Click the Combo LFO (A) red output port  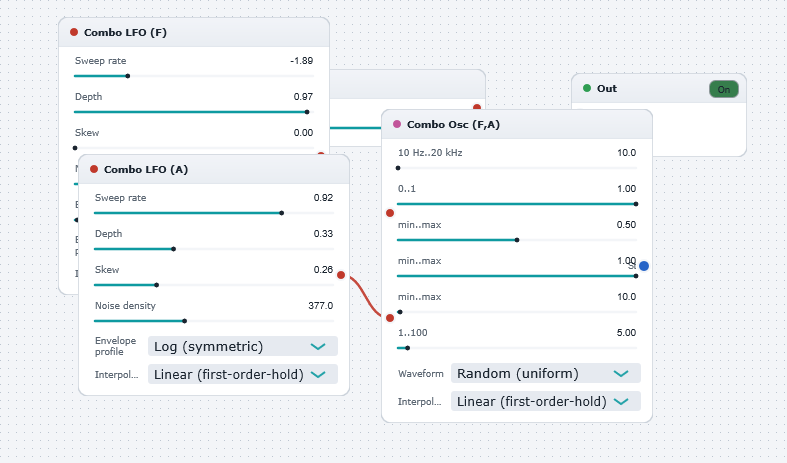[341, 275]
